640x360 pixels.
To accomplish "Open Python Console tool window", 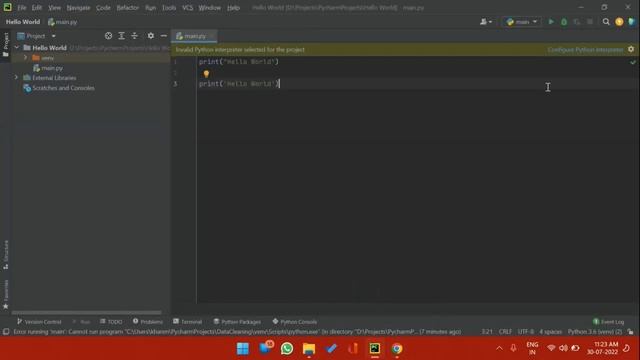I will tap(294, 322).
